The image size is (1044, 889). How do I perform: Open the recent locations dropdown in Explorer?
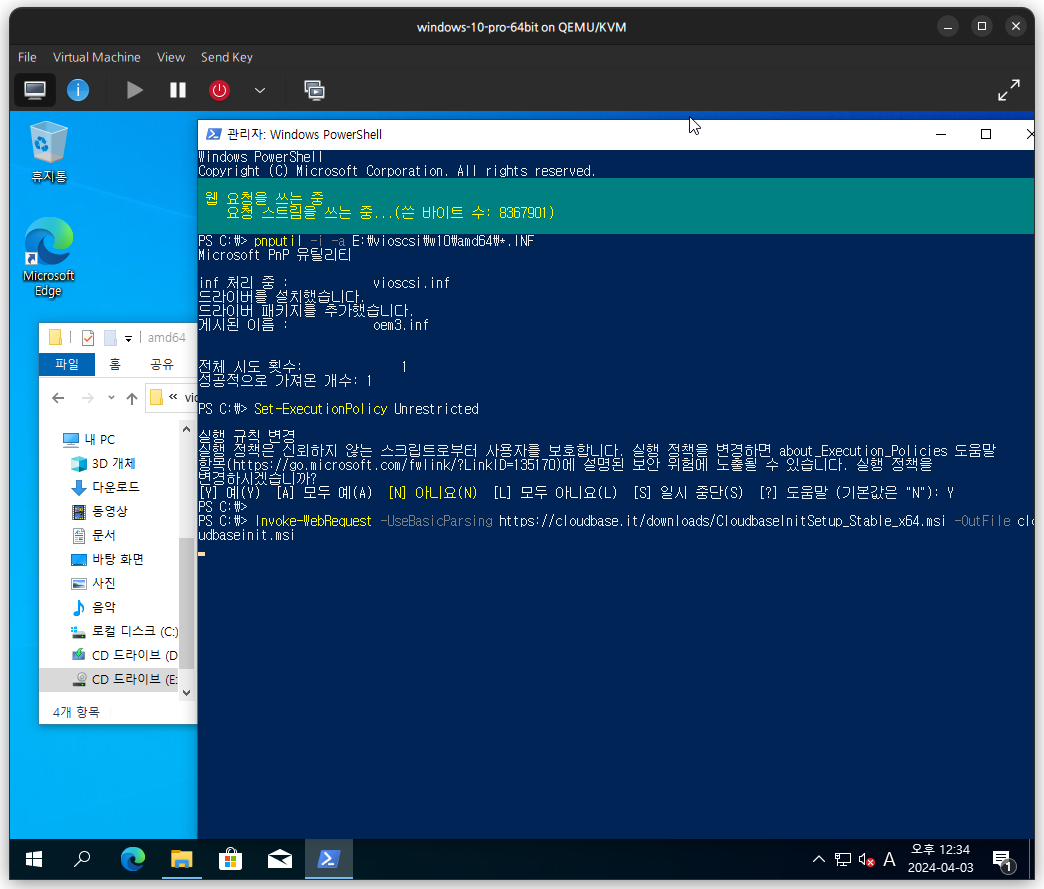point(111,398)
